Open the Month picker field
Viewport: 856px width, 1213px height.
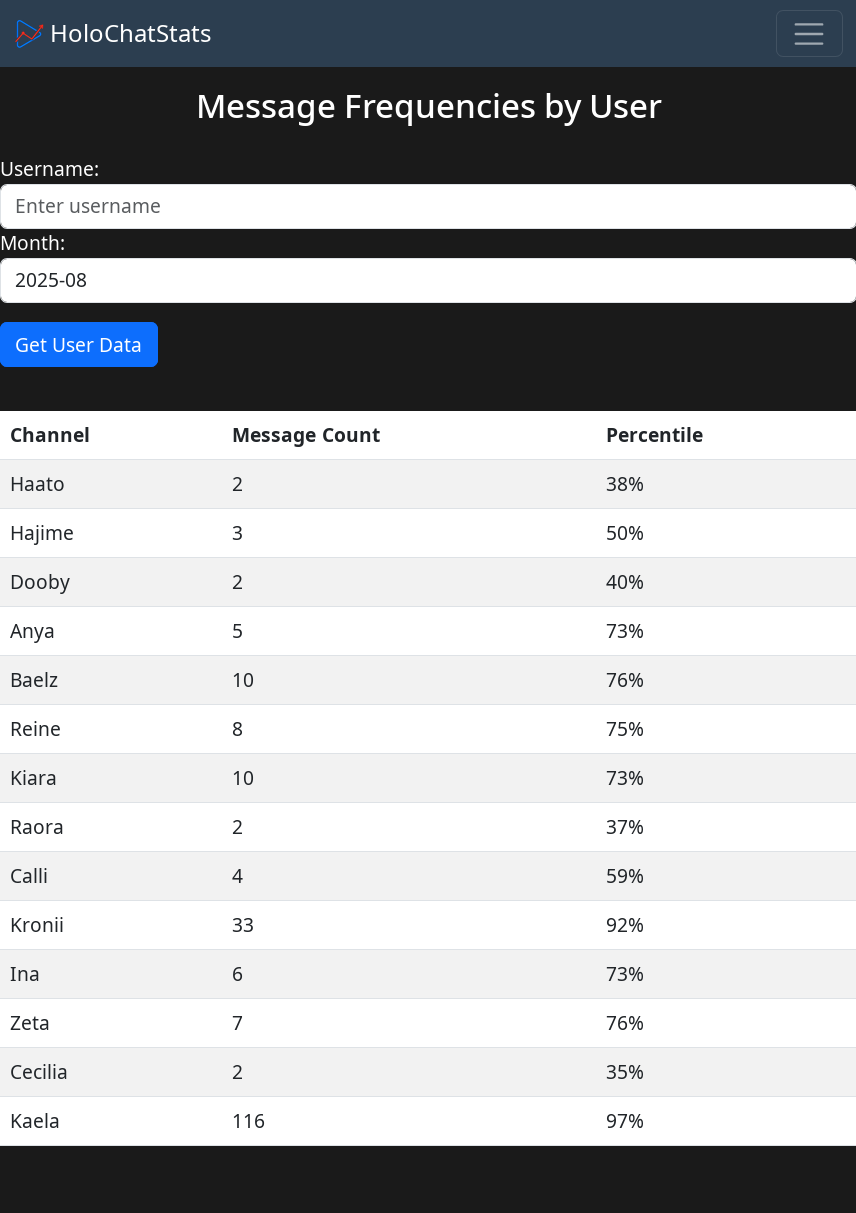tap(428, 280)
